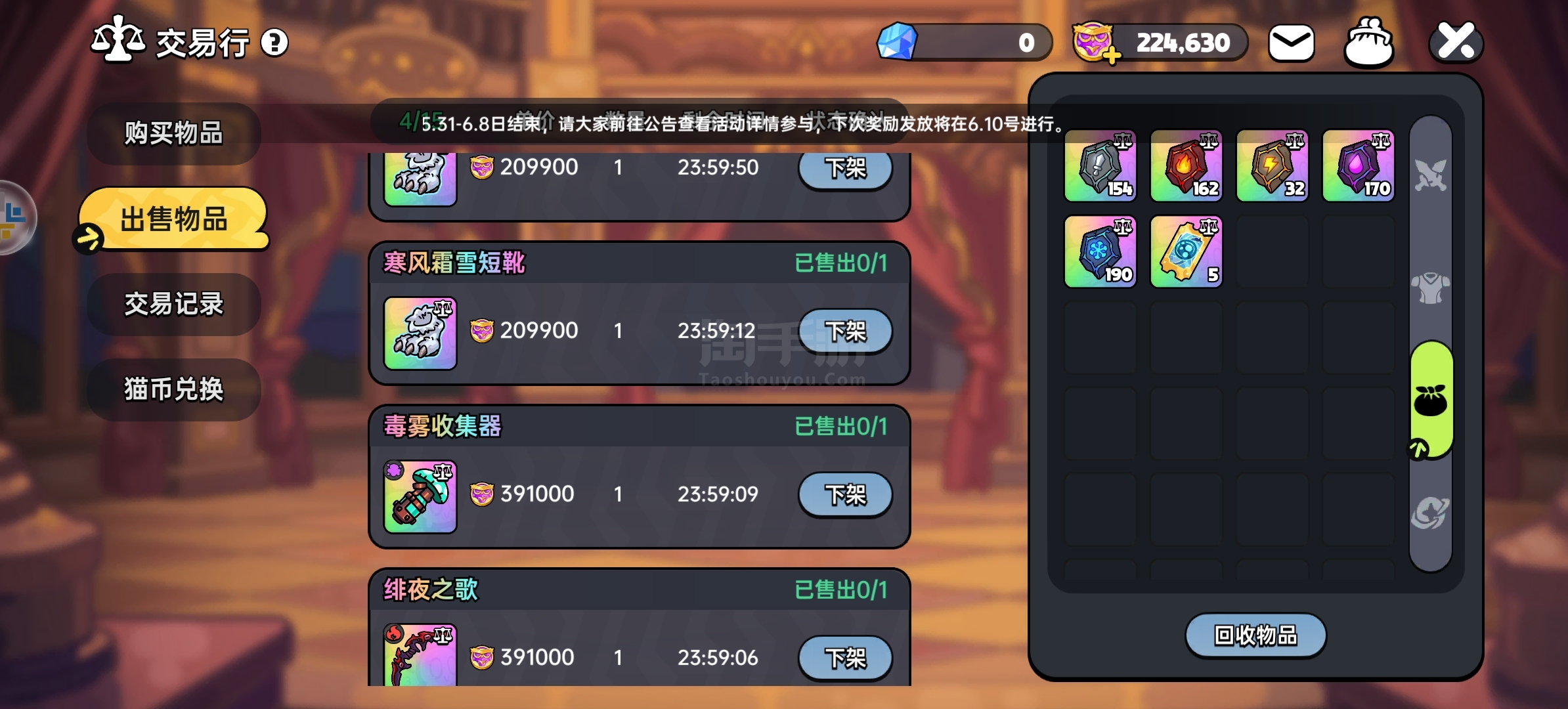
Task: Select the crossed swords weapon category
Action: (x=1431, y=175)
